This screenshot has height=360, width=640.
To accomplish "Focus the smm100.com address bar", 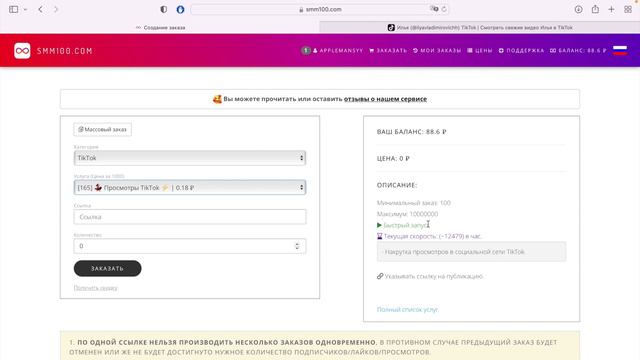I will tap(320, 9).
